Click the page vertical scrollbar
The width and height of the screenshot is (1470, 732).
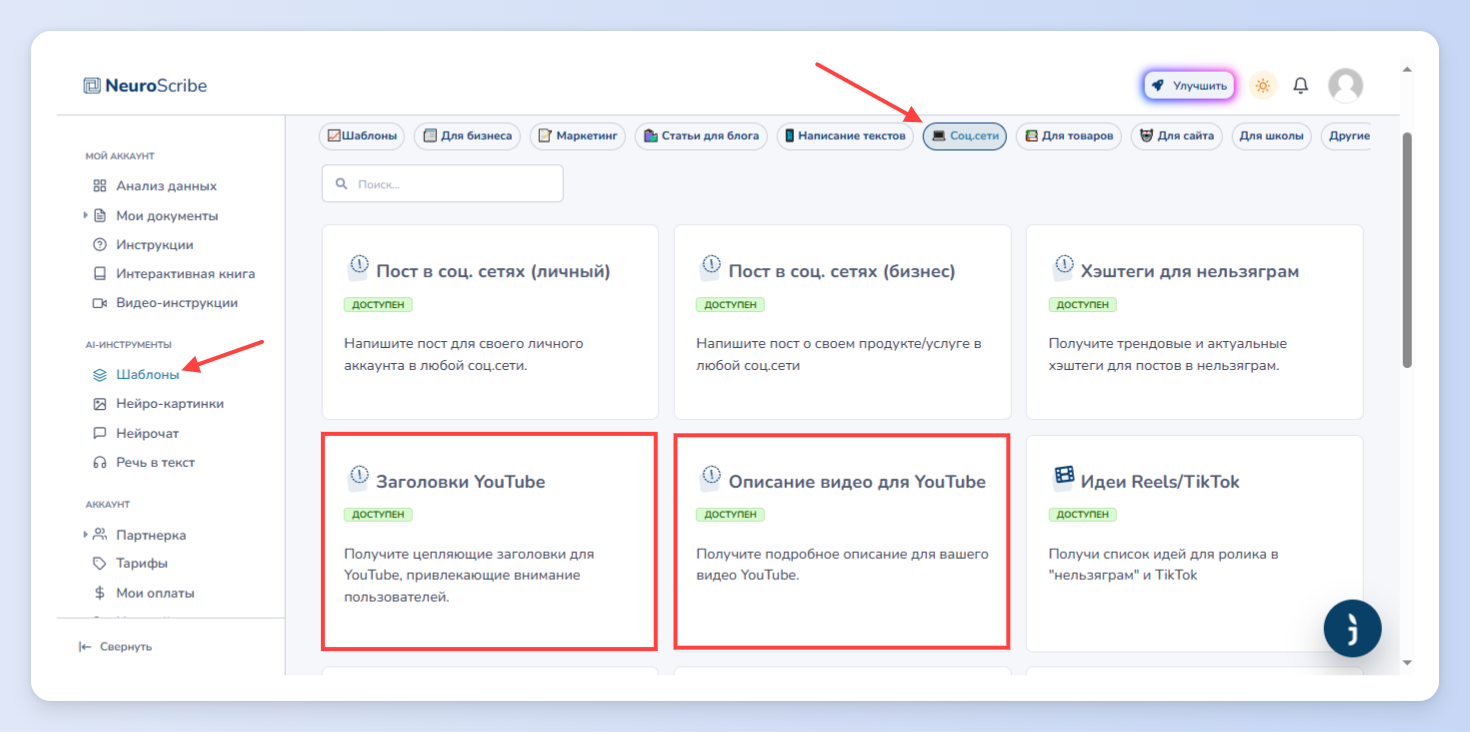[x=1407, y=250]
